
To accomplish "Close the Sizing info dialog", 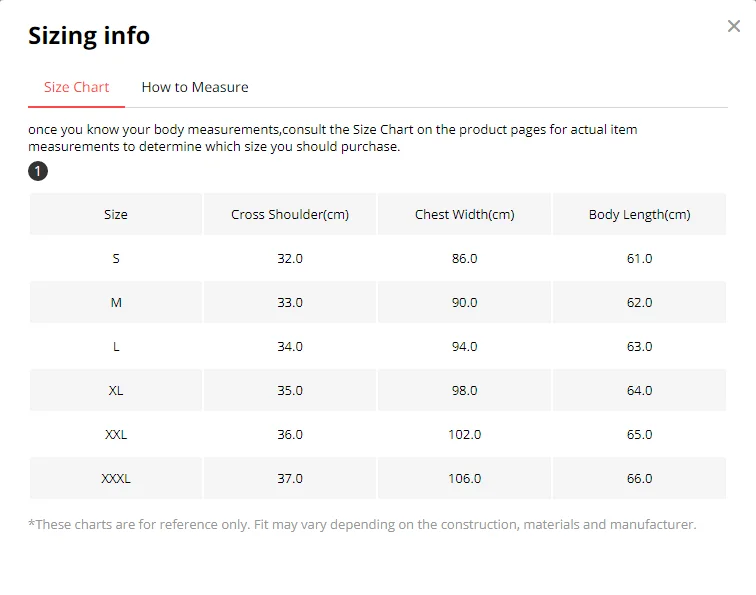I will [x=733, y=26].
